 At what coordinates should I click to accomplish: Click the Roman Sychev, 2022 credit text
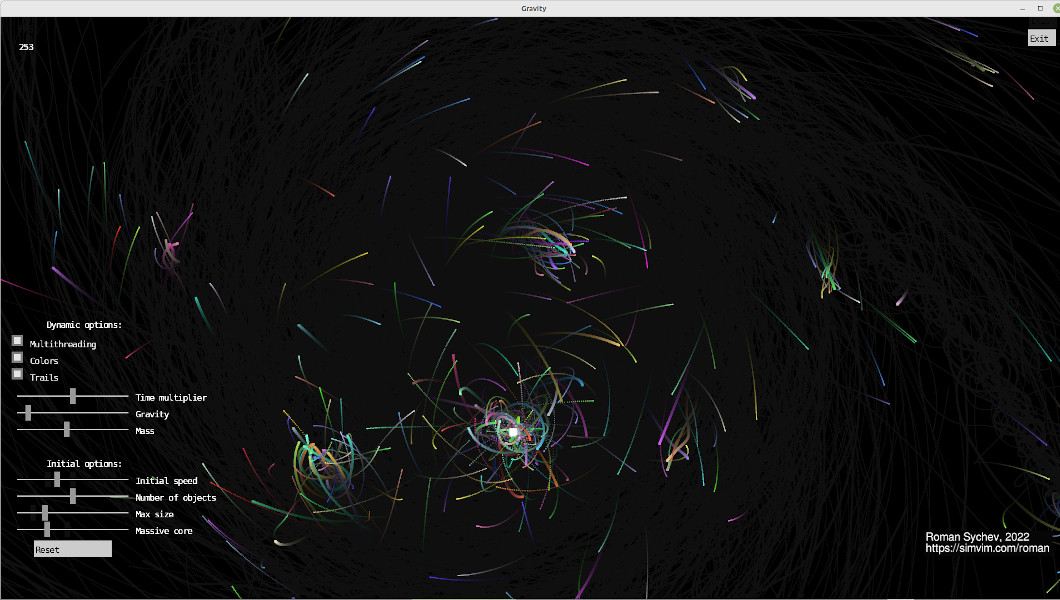click(977, 537)
